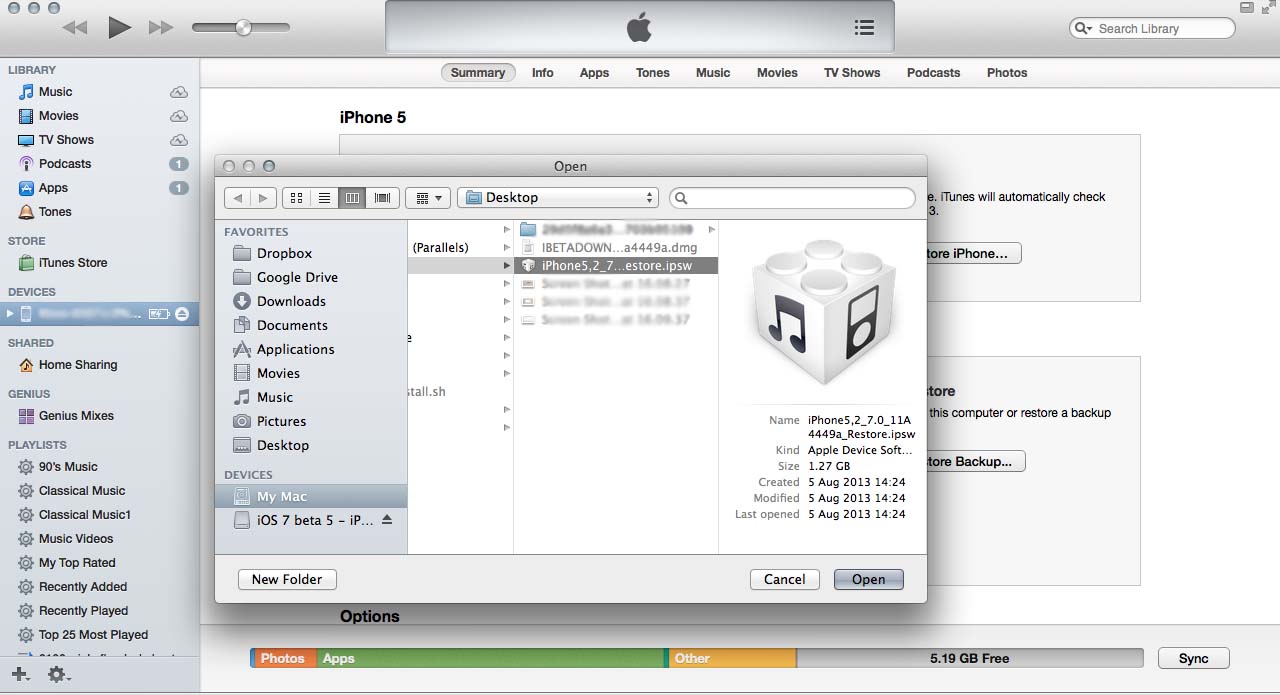1280x695 pixels.
Task: Switch to the Podcasts tab
Action: click(x=933, y=73)
